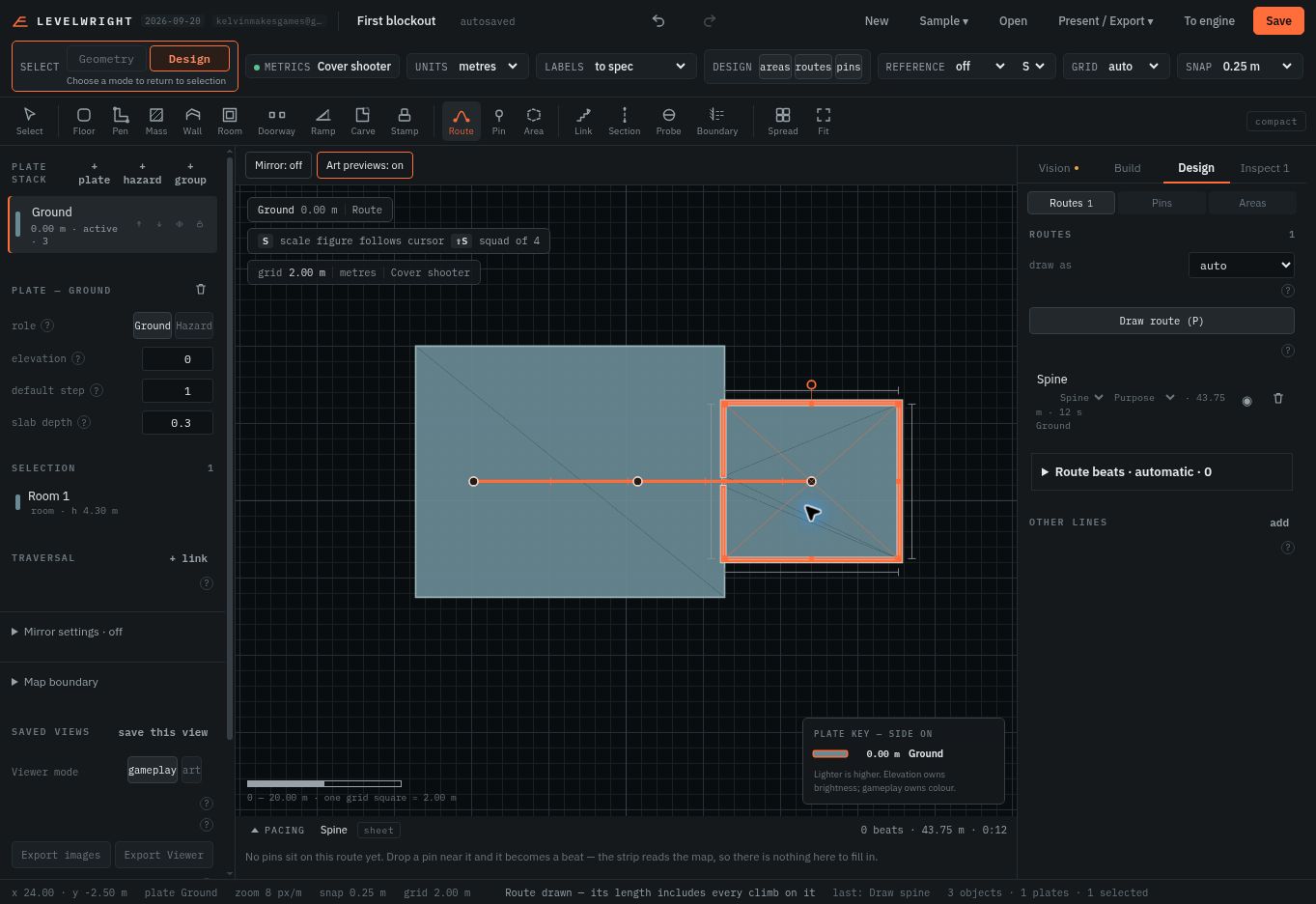Click the orange Save button
Screen dimensions: 1316x904
[1278, 20]
